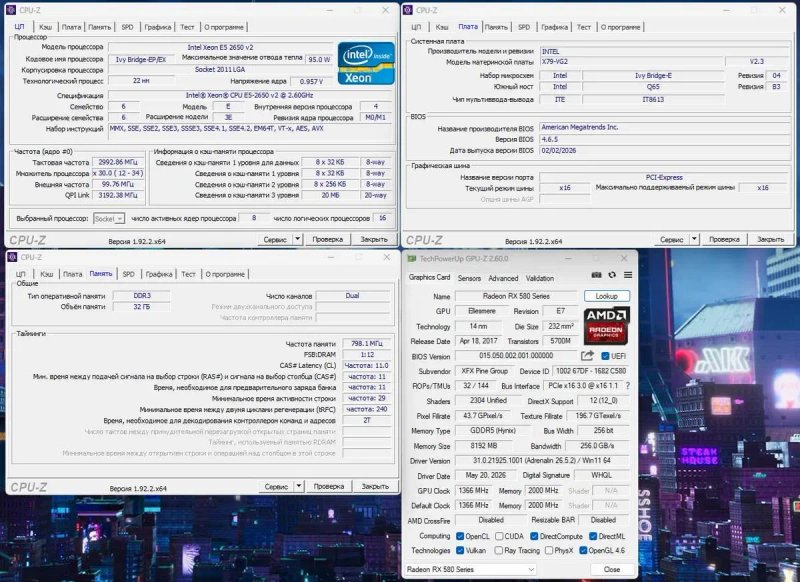Click Закрыть button in CPU window
Viewport: 800px width, 582px height.
[x=373, y=239]
